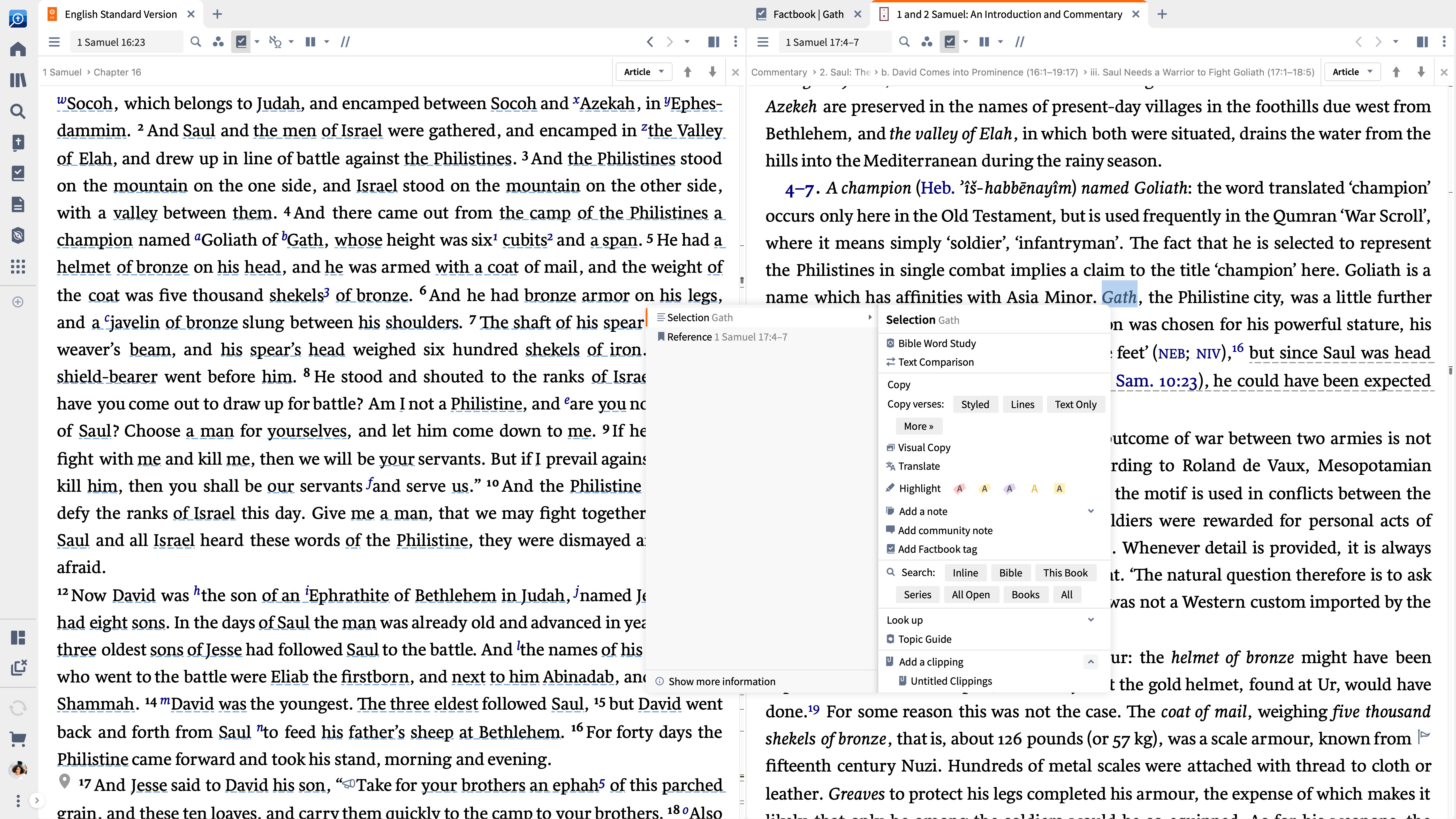Jump to previous article in ESV panel
Image resolution: width=1456 pixels, height=819 pixels.
coord(688,72)
